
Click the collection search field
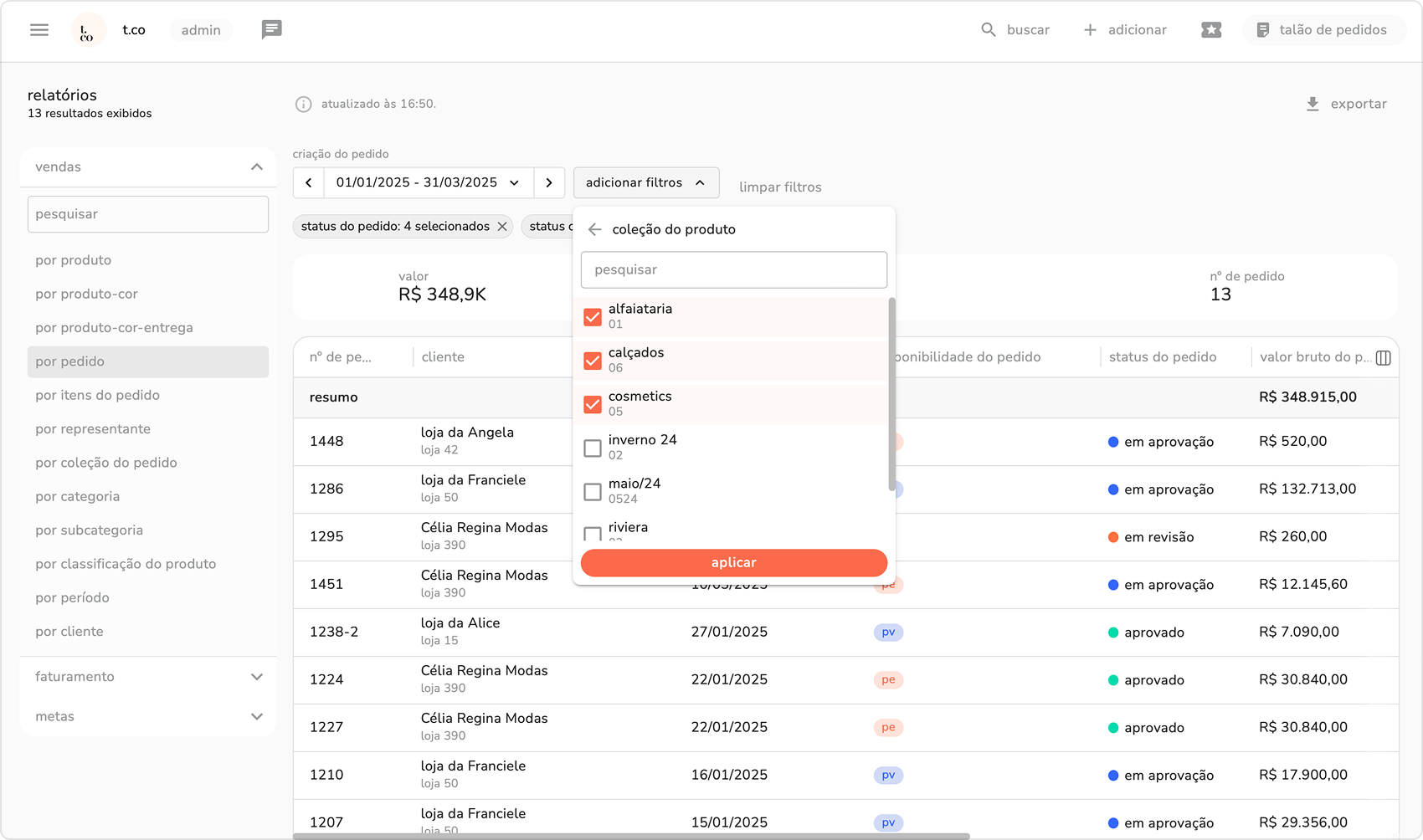(733, 270)
